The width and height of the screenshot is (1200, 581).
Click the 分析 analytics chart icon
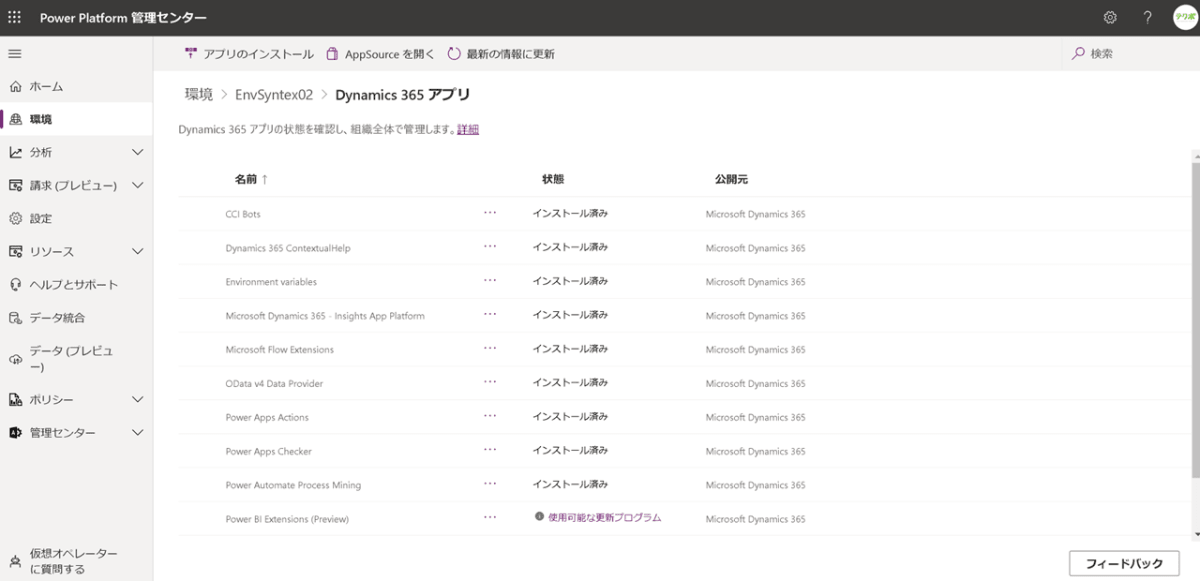[x=15, y=152]
